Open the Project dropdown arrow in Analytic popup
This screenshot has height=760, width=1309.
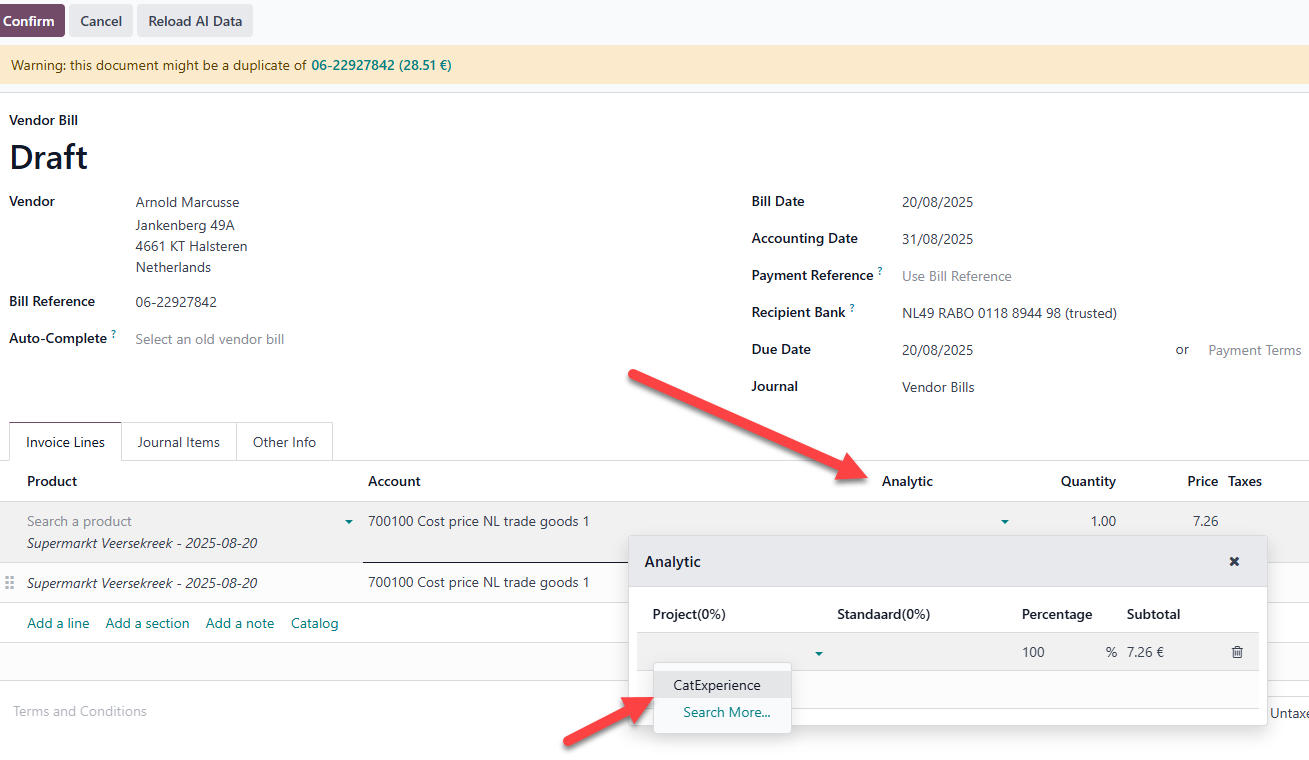coord(818,653)
